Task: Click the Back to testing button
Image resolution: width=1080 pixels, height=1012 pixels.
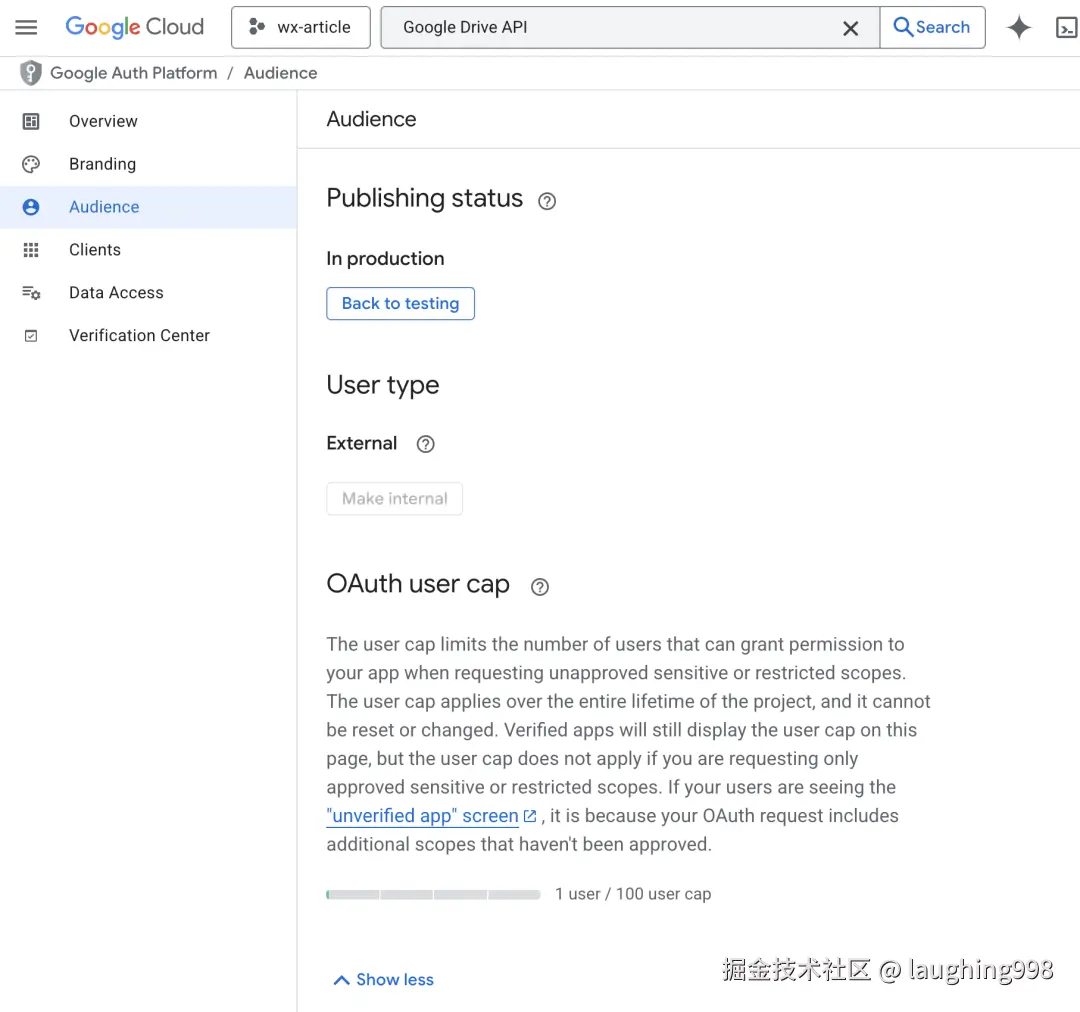Action: pyautogui.click(x=400, y=304)
